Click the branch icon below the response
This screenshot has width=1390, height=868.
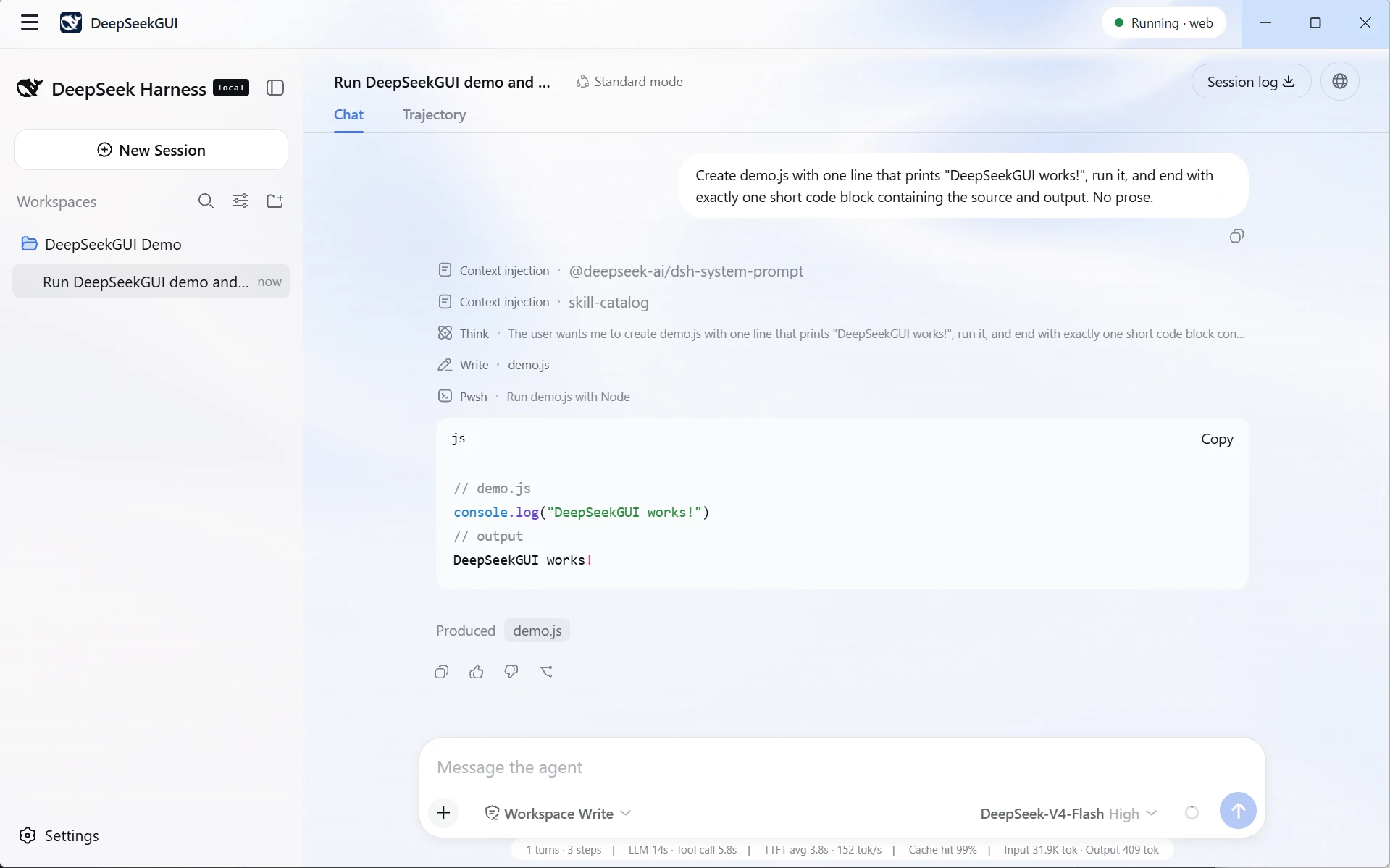546,672
